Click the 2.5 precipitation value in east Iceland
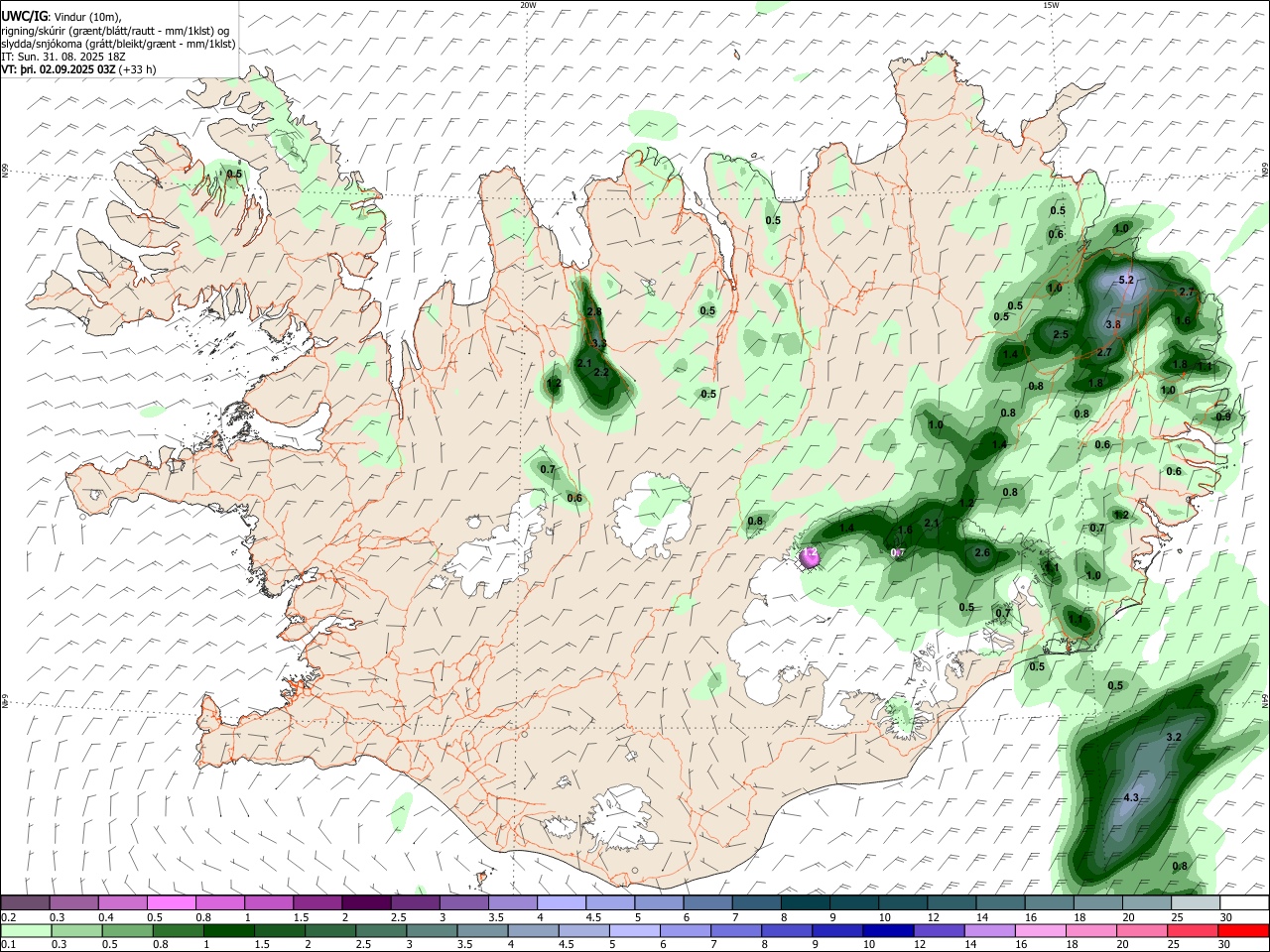Image resolution: width=1270 pixels, height=952 pixels. [1061, 334]
